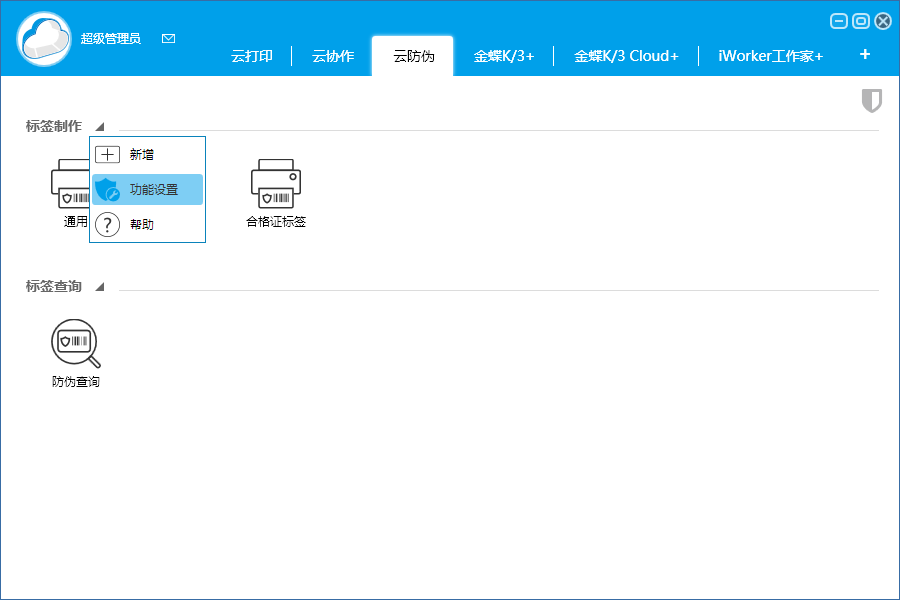Screen dimensions: 900x600
Task: Open the mail envelope icon
Action: [168, 38]
